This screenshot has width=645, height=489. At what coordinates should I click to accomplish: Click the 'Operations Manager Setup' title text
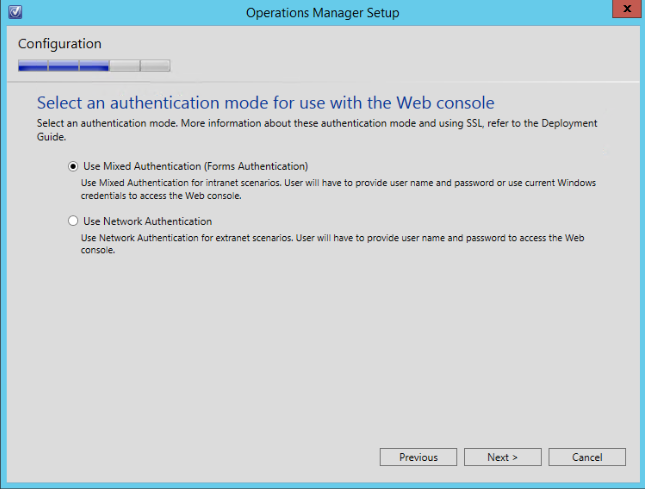[x=322, y=12]
